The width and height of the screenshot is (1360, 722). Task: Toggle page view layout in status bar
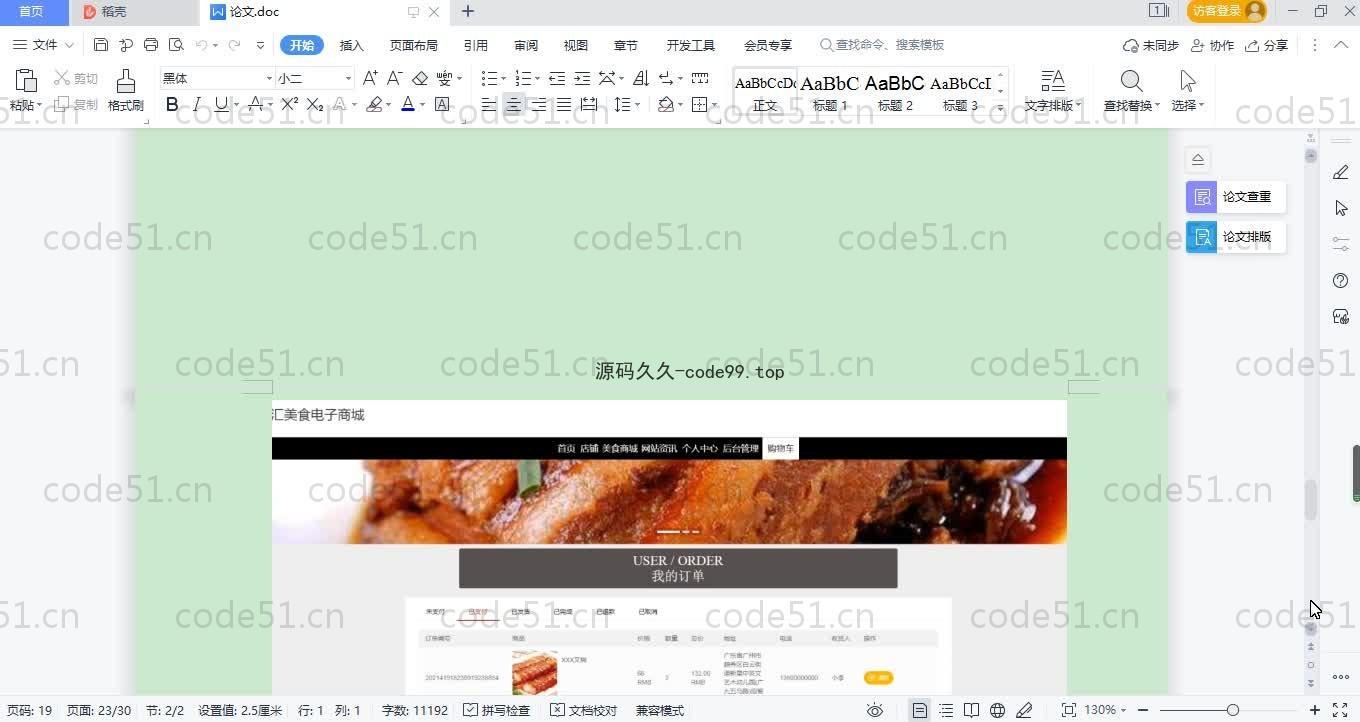(920, 710)
